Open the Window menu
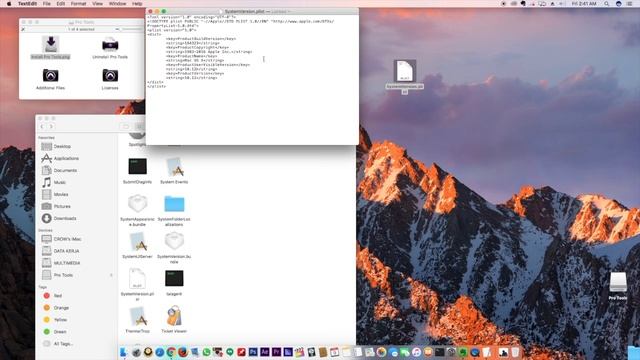 [x=118, y=4]
